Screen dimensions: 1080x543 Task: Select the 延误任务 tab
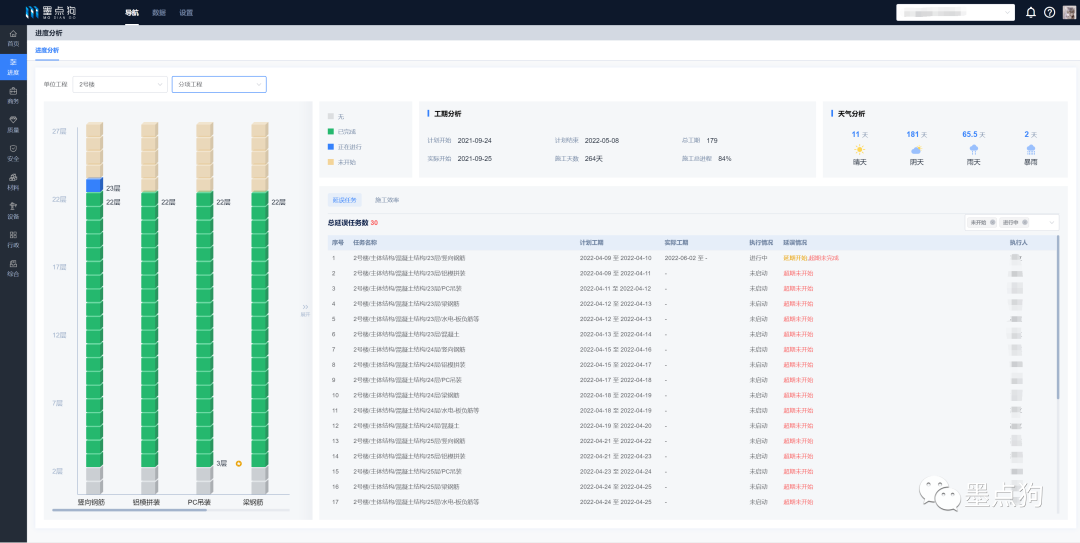344,200
